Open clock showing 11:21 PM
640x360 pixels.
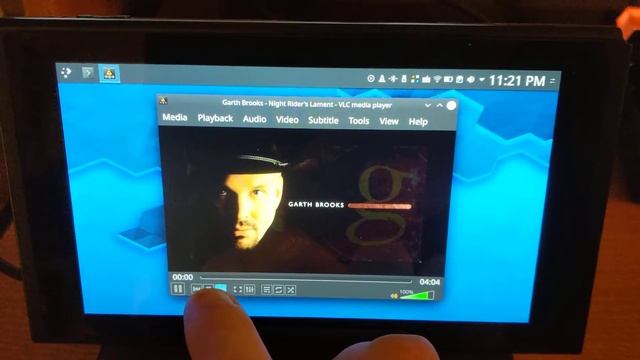[517, 80]
